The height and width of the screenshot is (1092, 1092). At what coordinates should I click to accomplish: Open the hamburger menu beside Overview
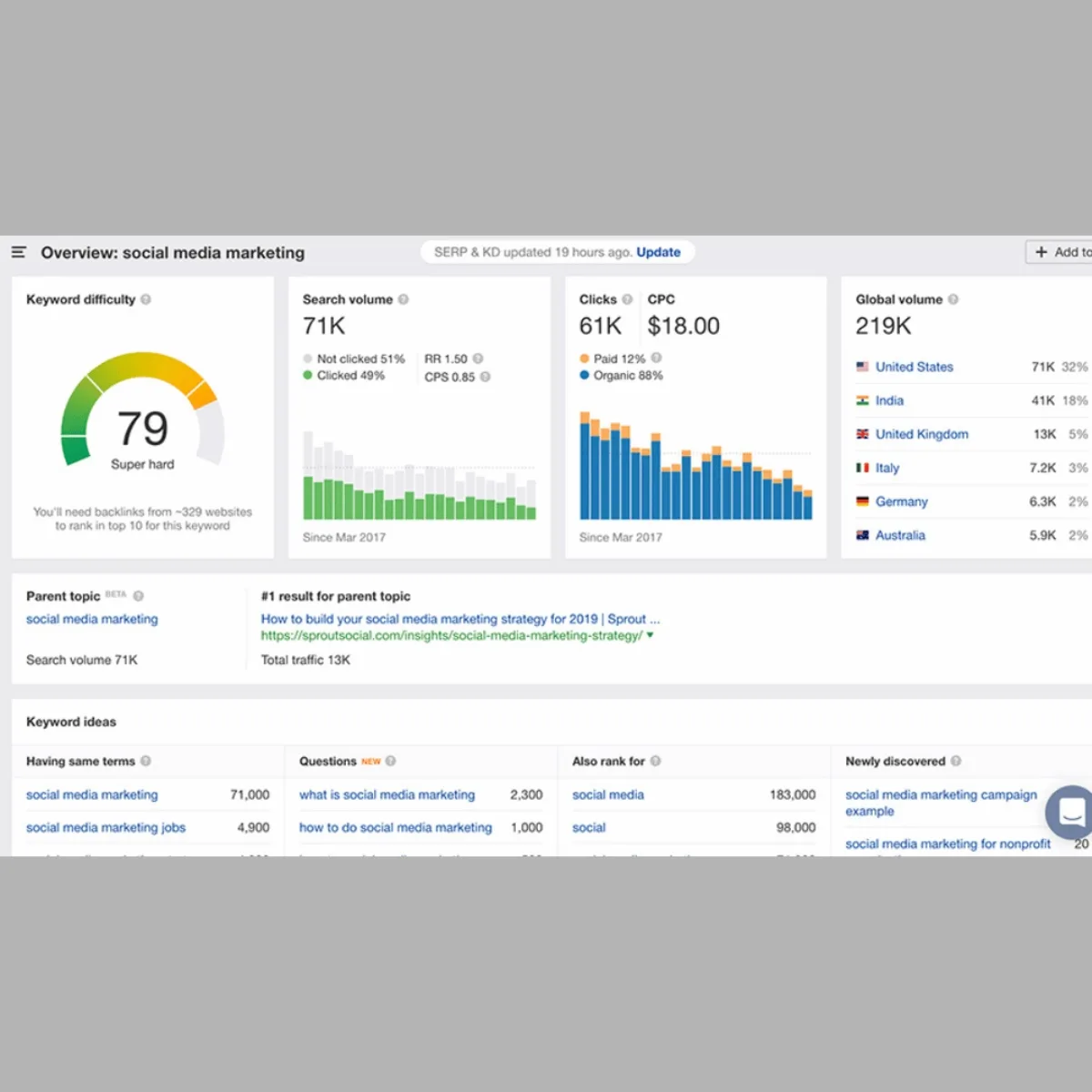pyautogui.click(x=18, y=252)
